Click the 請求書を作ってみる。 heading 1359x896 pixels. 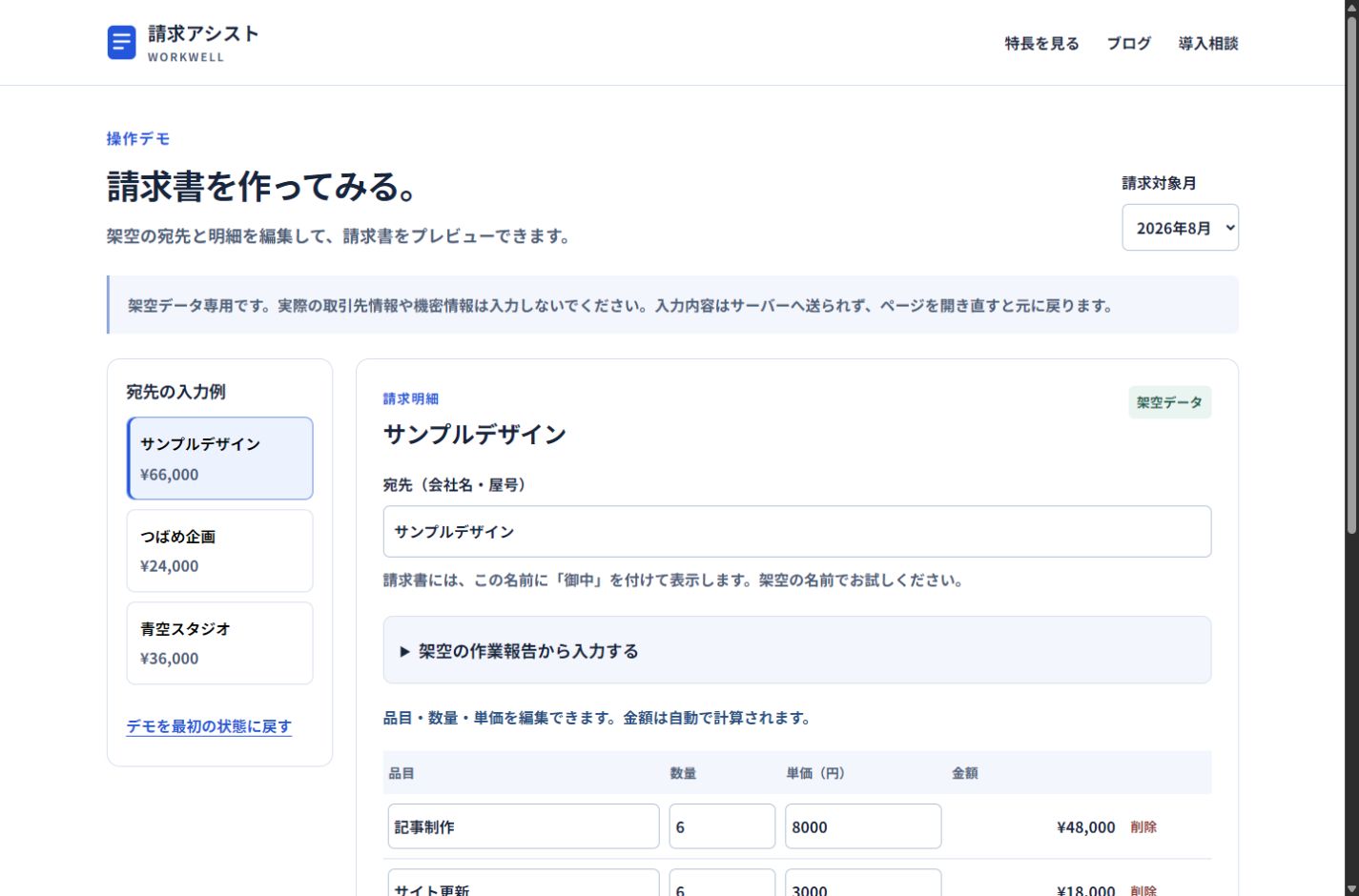tap(262, 187)
